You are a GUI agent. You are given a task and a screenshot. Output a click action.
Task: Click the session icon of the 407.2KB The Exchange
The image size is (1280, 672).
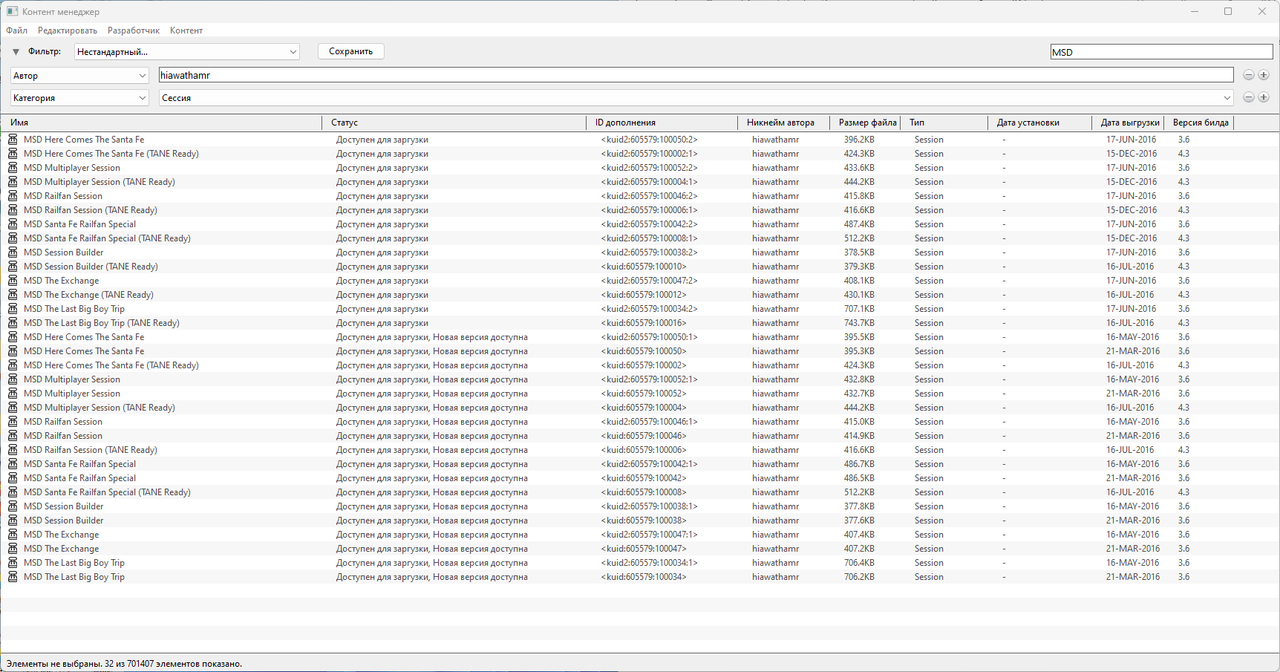point(14,549)
